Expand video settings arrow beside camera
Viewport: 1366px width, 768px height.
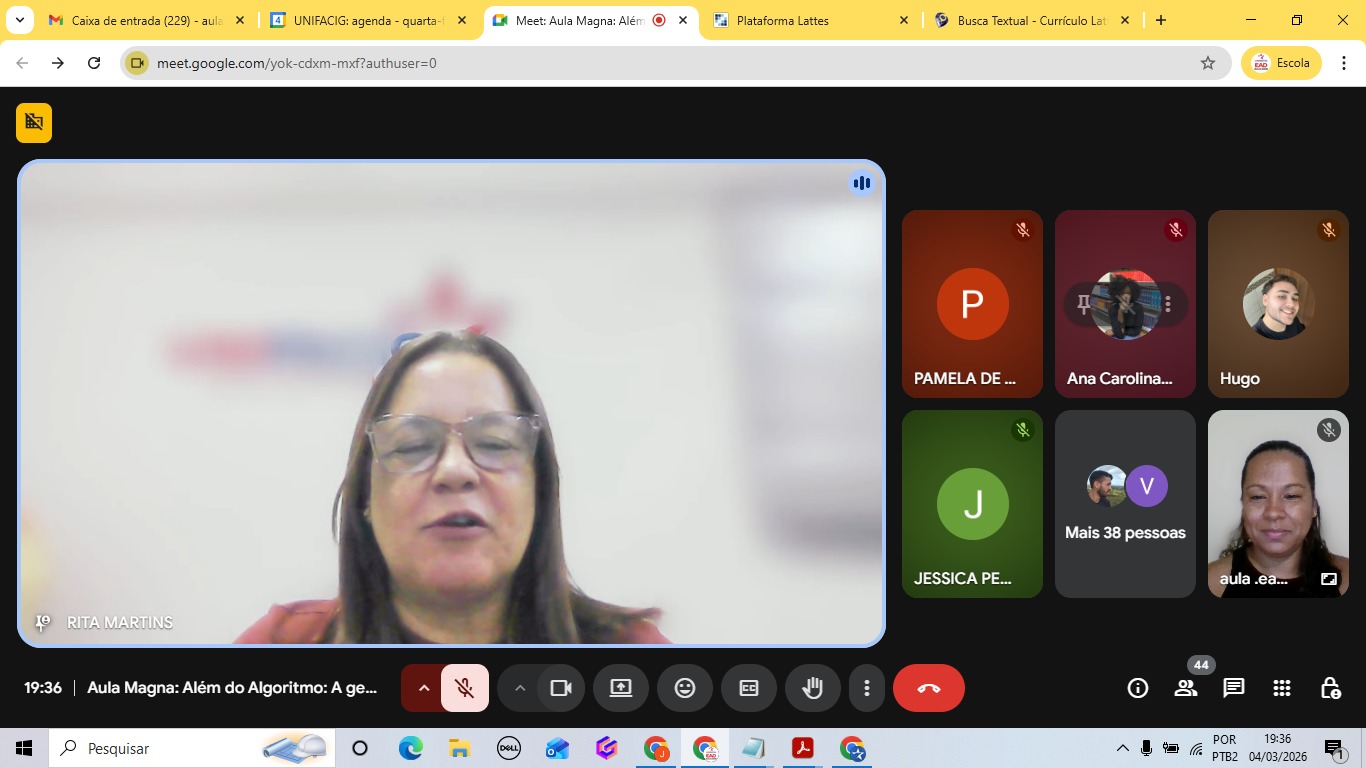519,688
